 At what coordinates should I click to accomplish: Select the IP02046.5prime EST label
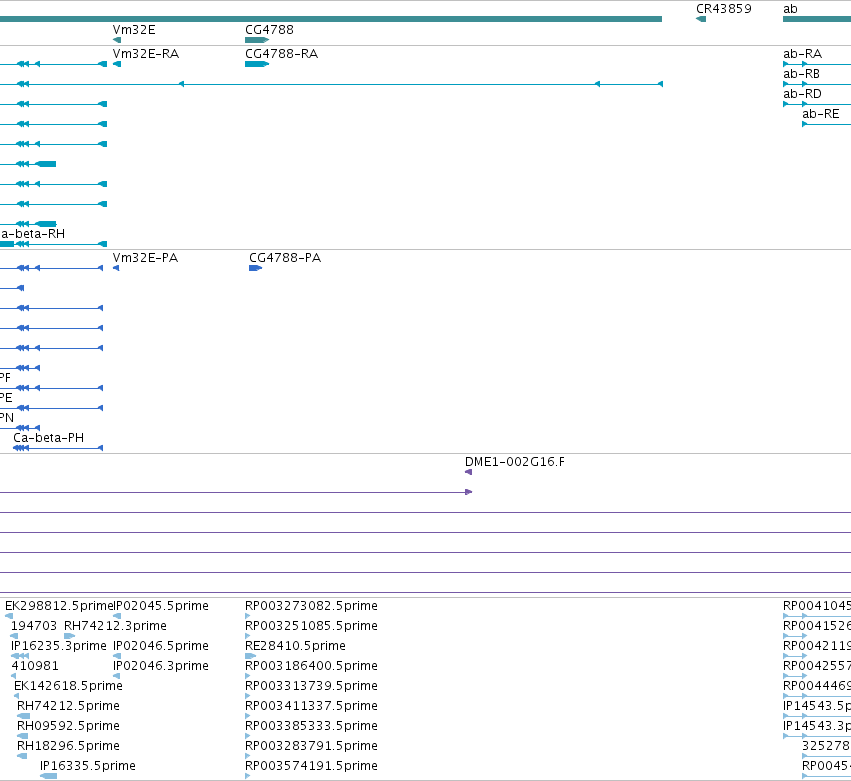pyautogui.click(x=161, y=646)
